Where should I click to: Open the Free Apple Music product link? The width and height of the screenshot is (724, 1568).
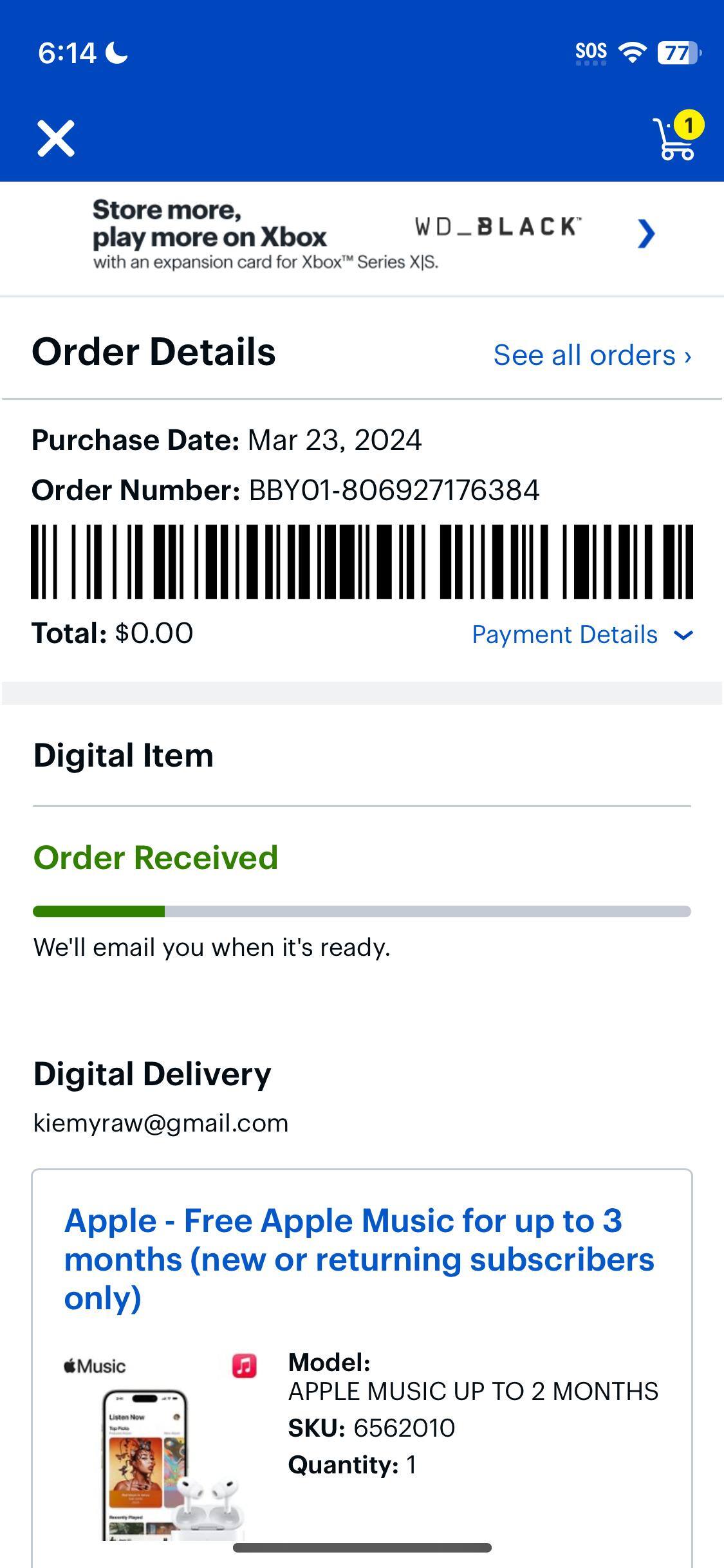point(359,1259)
